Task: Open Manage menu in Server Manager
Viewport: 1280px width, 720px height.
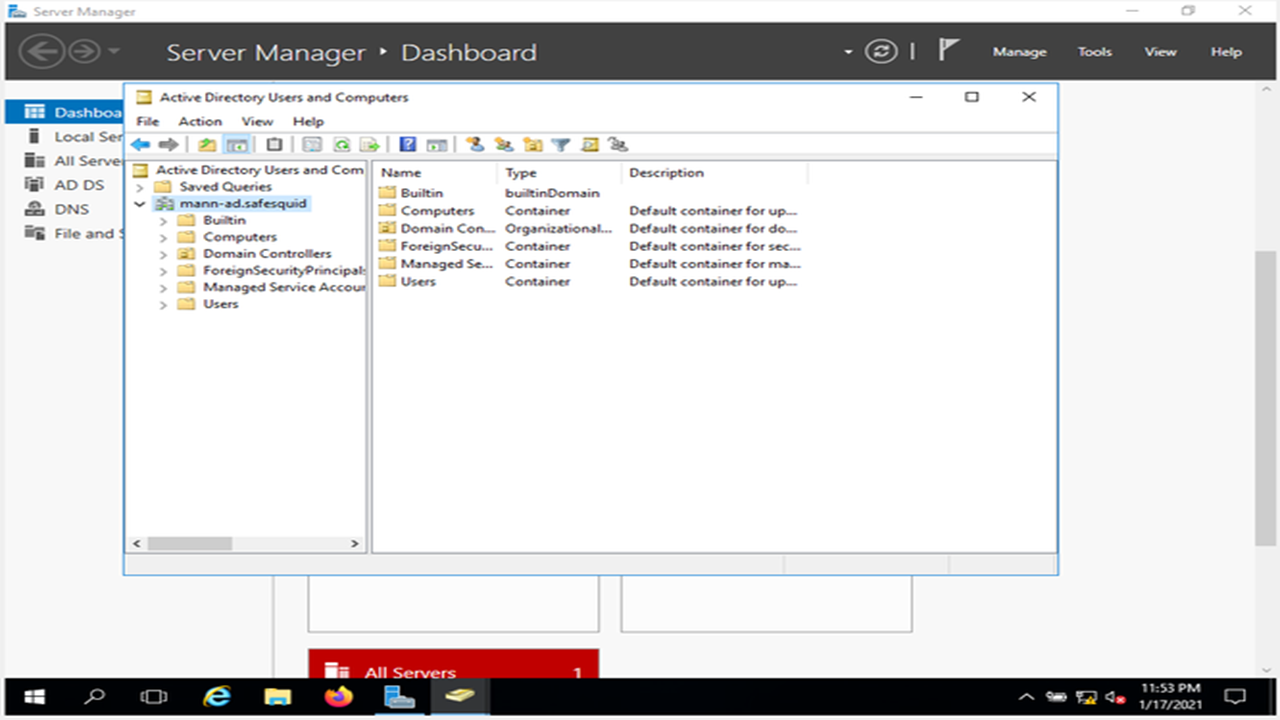Action: pyautogui.click(x=1019, y=52)
